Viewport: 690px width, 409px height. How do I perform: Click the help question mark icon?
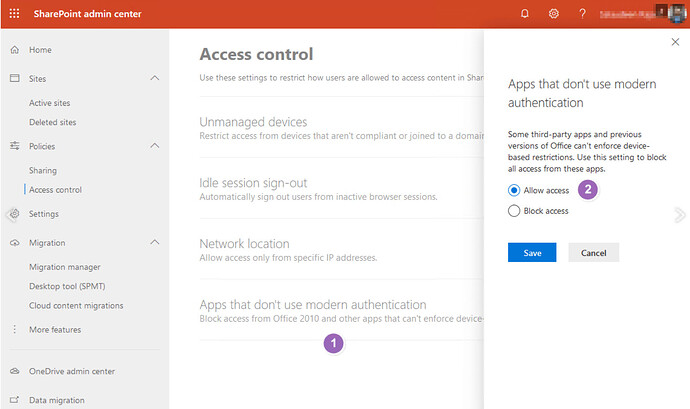[582, 14]
